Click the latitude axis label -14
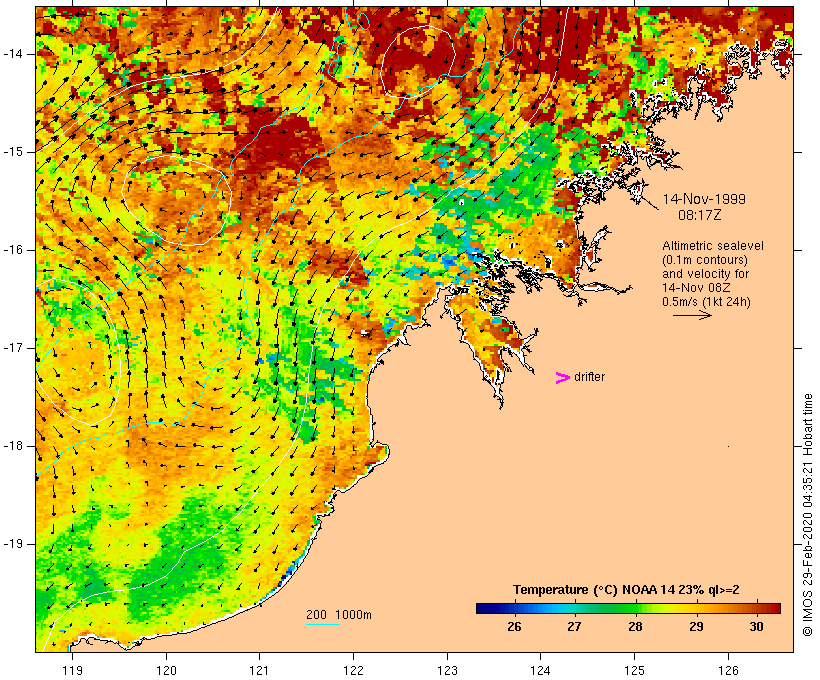The width and height of the screenshot is (820, 680). pos(13,54)
